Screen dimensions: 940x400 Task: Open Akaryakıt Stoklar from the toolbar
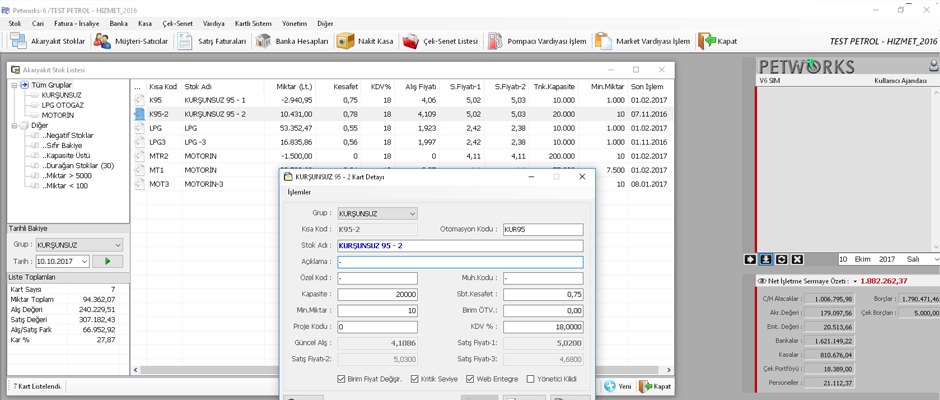click(x=50, y=41)
